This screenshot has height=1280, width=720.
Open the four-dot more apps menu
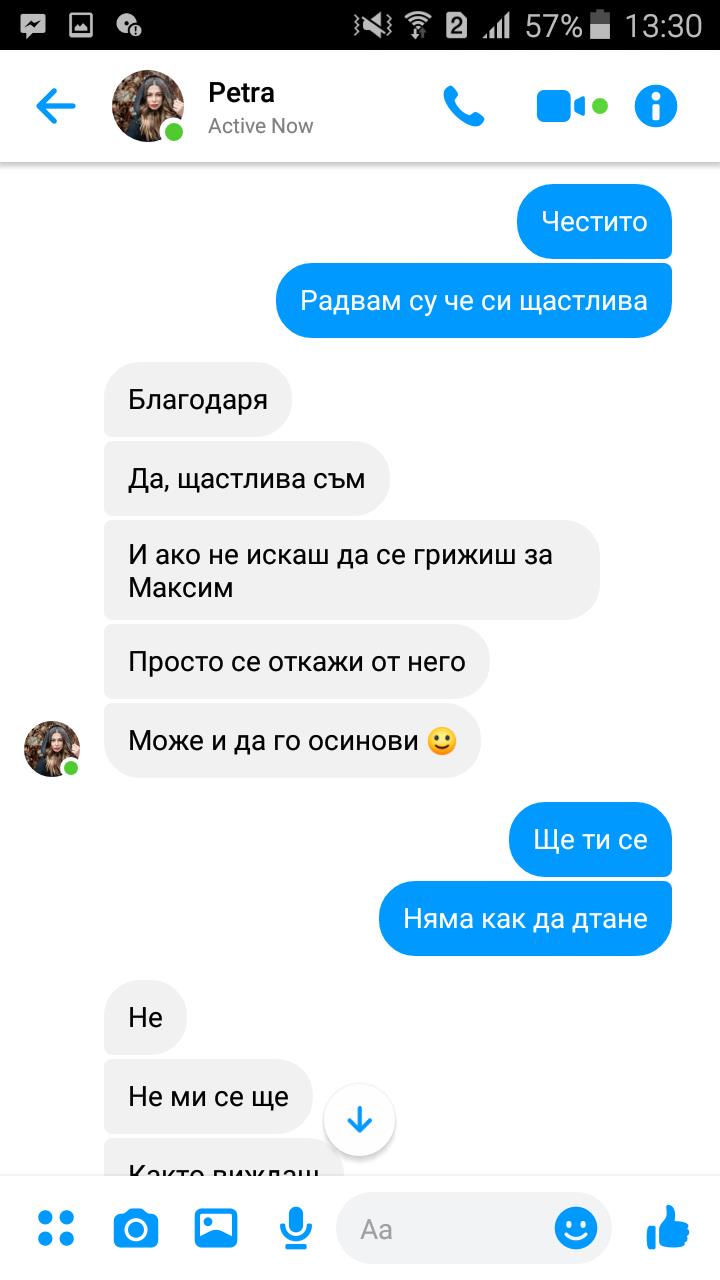pyautogui.click(x=56, y=1228)
